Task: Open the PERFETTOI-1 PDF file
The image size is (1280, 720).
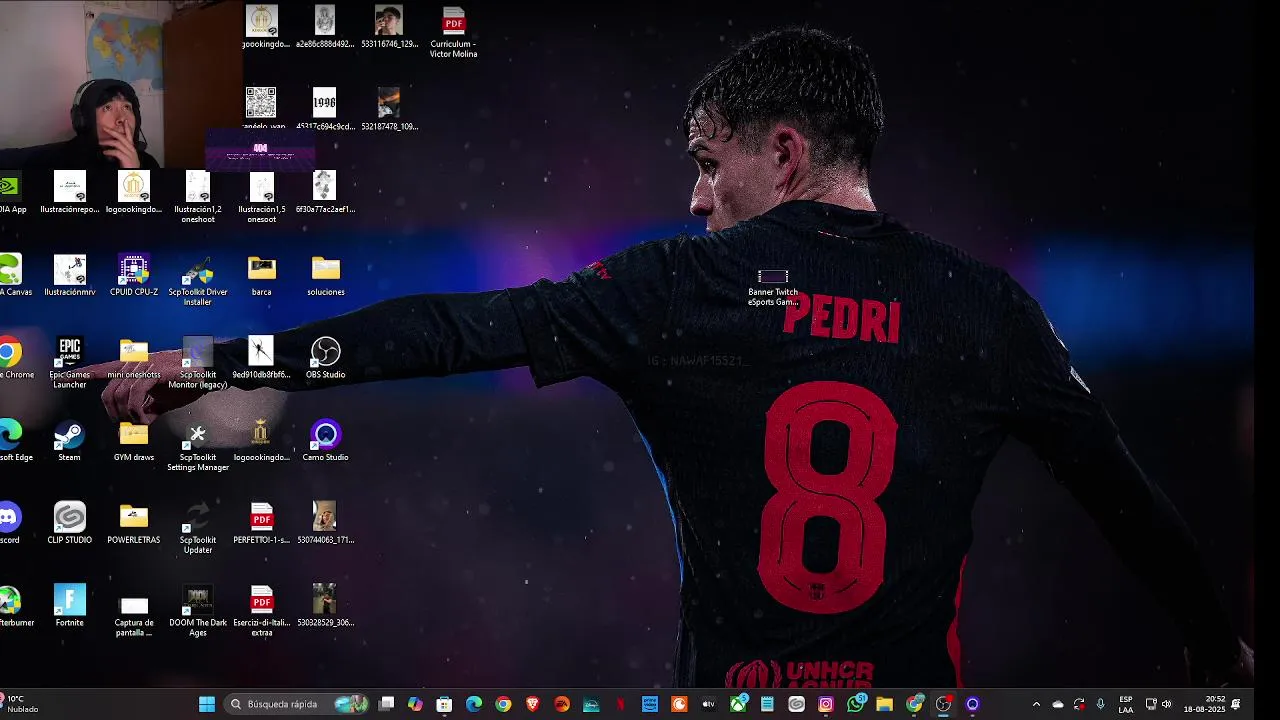Action: click(x=261, y=524)
